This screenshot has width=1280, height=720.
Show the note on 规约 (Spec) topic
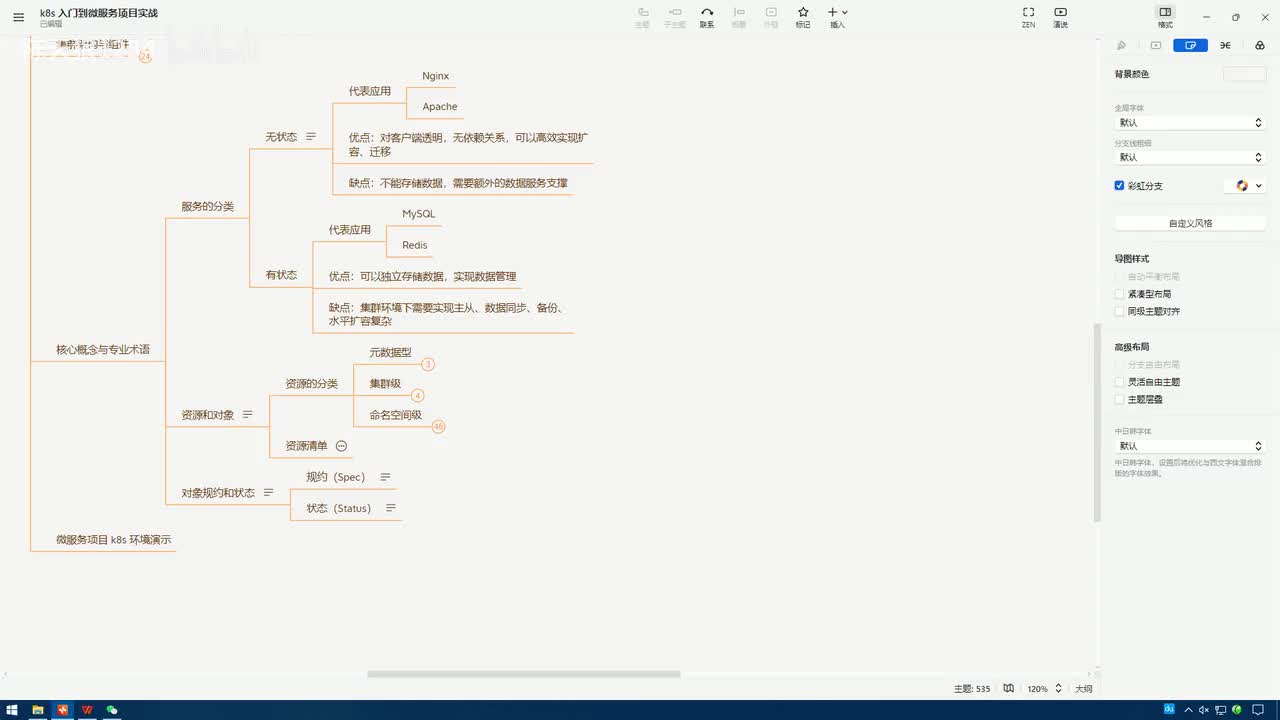tap(385, 477)
